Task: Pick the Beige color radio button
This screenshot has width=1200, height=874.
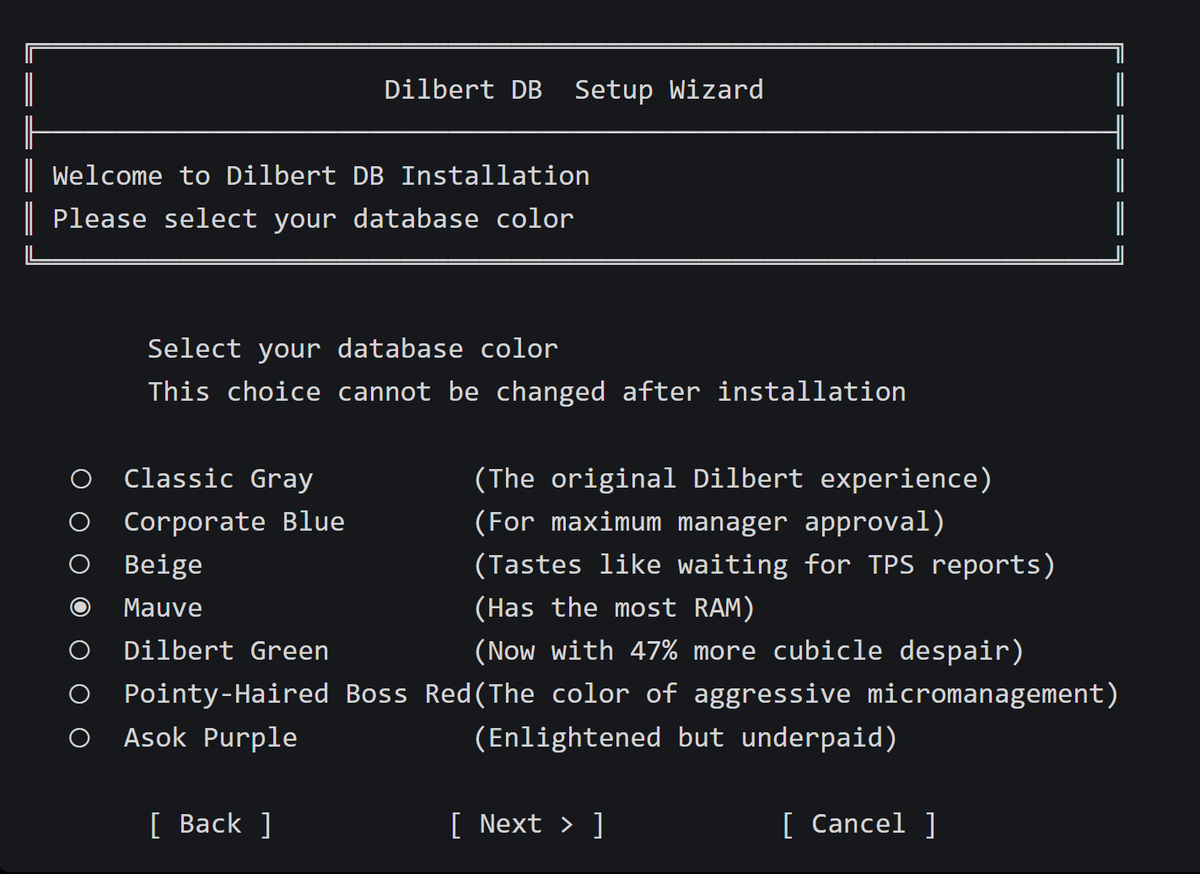Action: (x=81, y=565)
